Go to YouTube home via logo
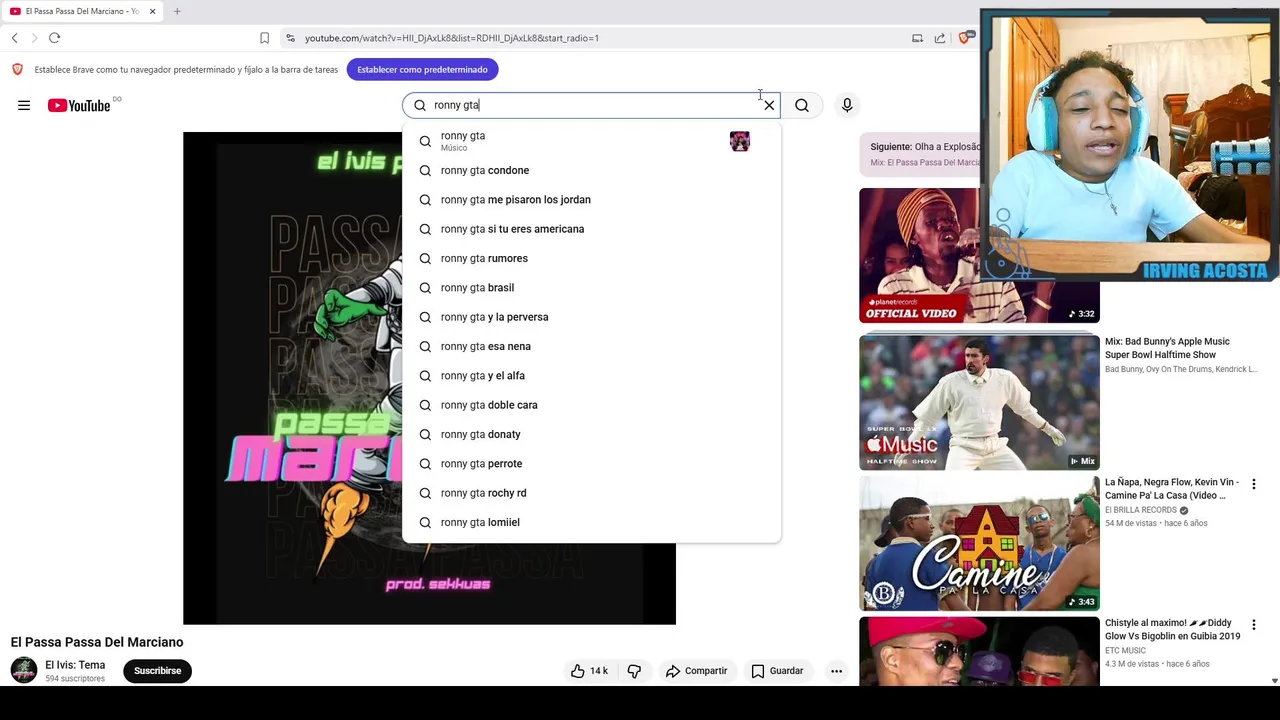The height and width of the screenshot is (720, 1280). (x=79, y=105)
